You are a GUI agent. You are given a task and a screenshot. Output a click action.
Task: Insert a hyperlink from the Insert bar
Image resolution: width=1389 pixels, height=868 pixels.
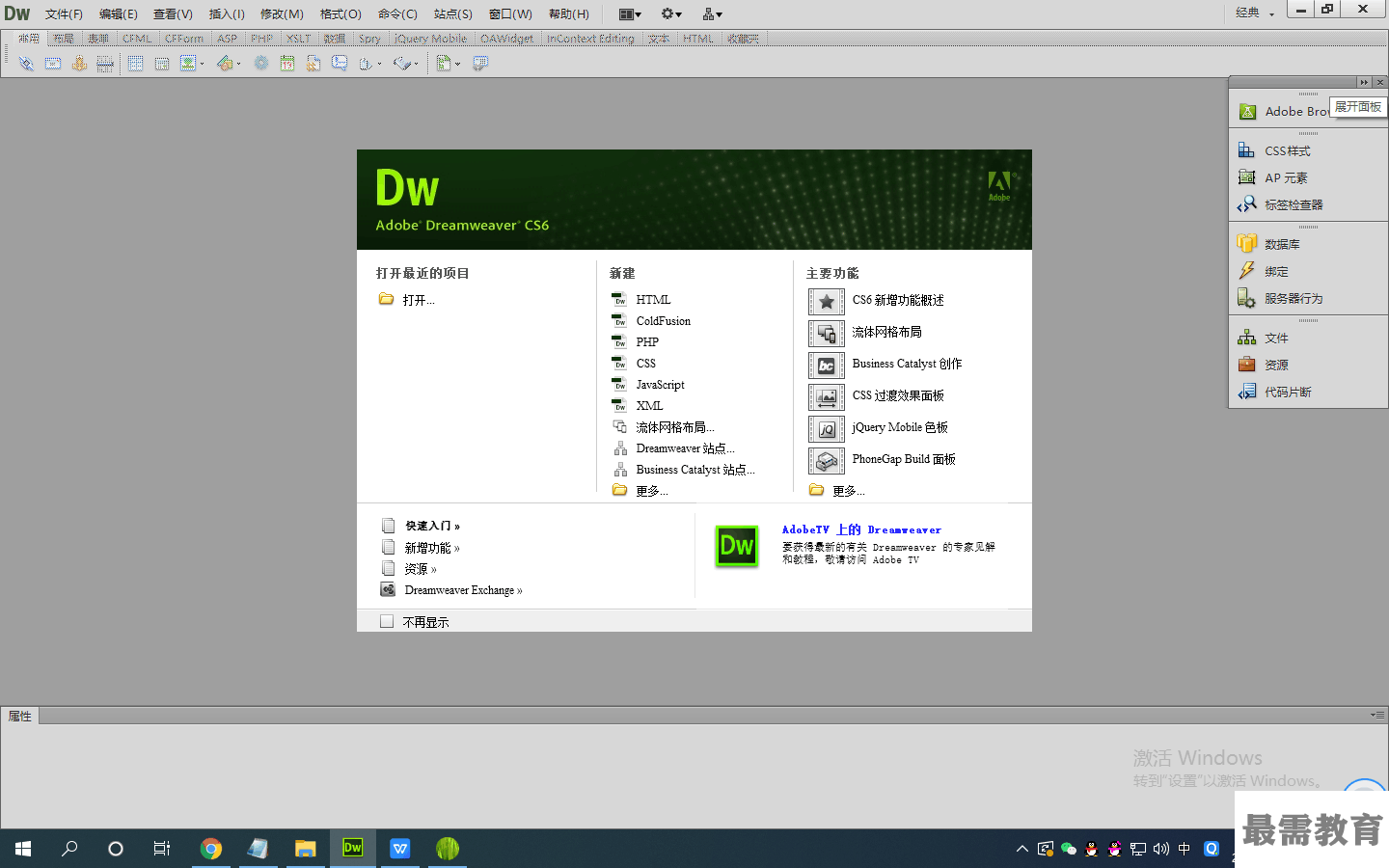click(26, 64)
